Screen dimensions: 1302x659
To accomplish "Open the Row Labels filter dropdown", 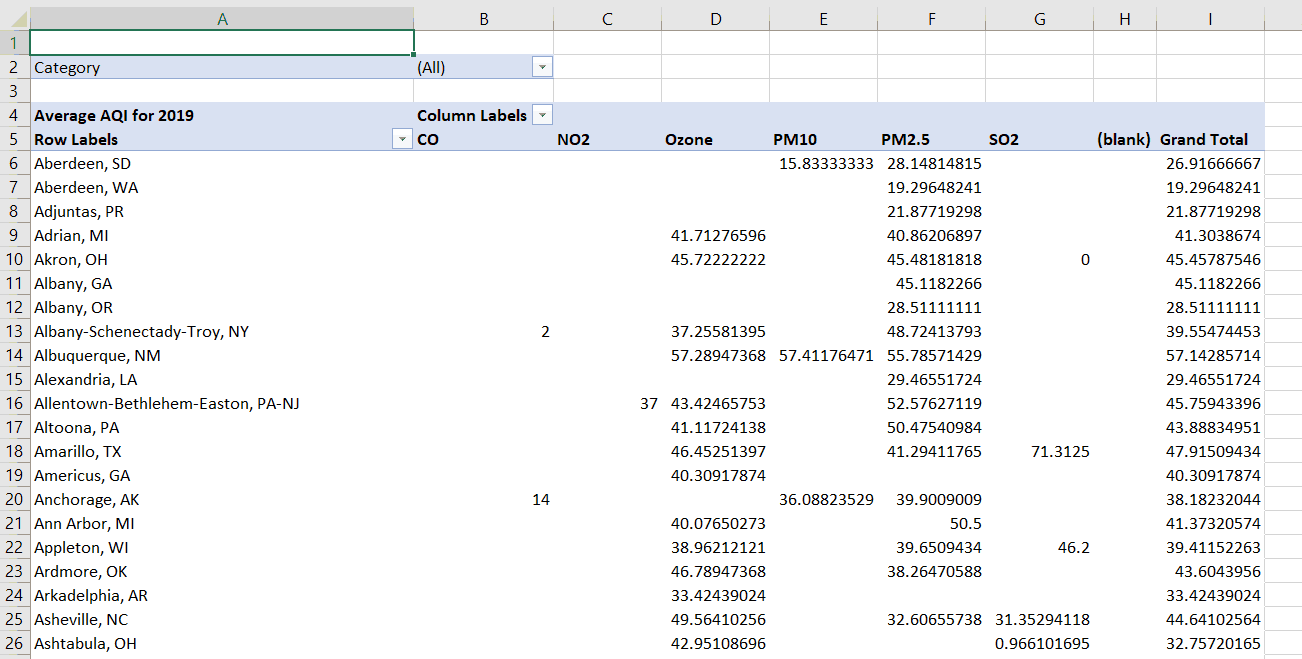I will click(x=404, y=139).
